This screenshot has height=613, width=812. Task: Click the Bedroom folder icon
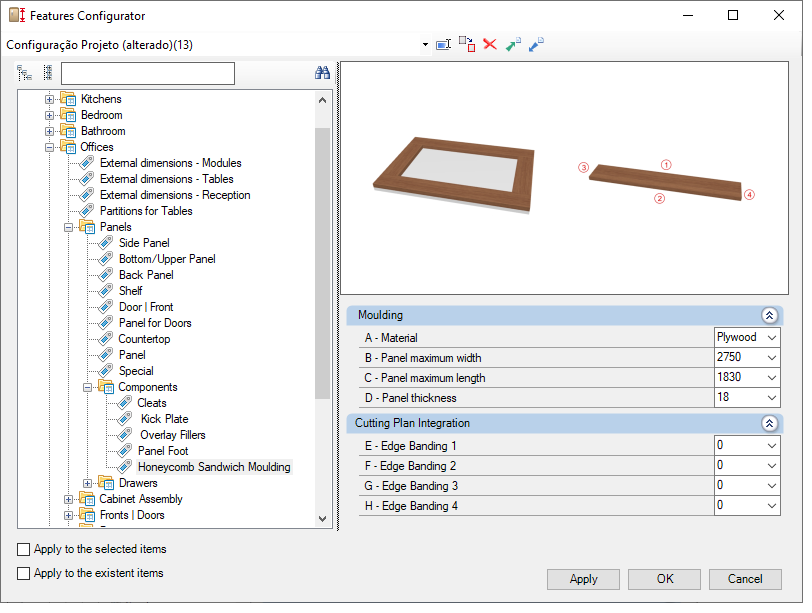point(68,115)
